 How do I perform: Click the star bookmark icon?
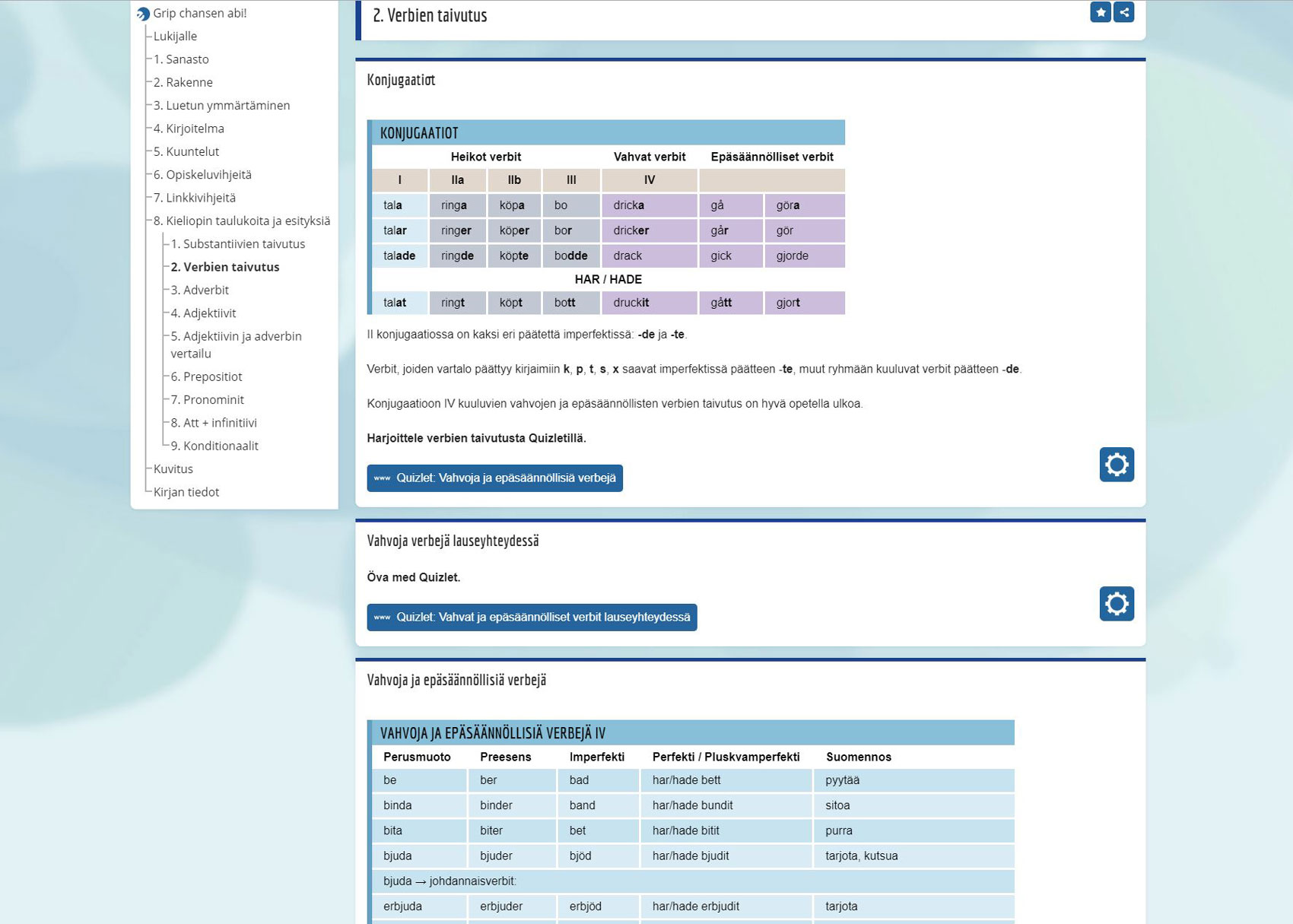1100,12
